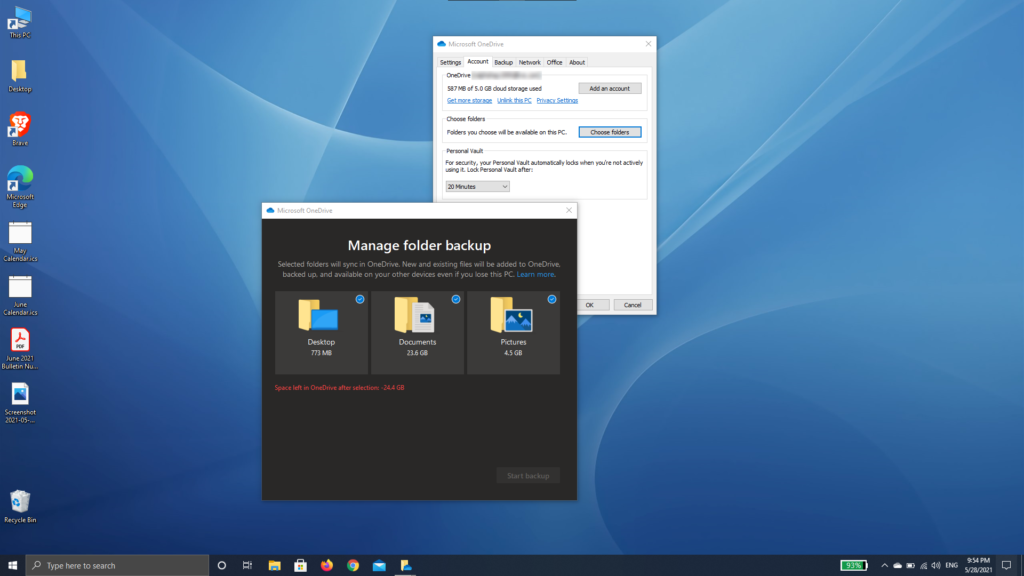This screenshot has height=576, width=1024.
Task: Launch the Brave browser desktop icon
Action: pyautogui.click(x=20, y=129)
